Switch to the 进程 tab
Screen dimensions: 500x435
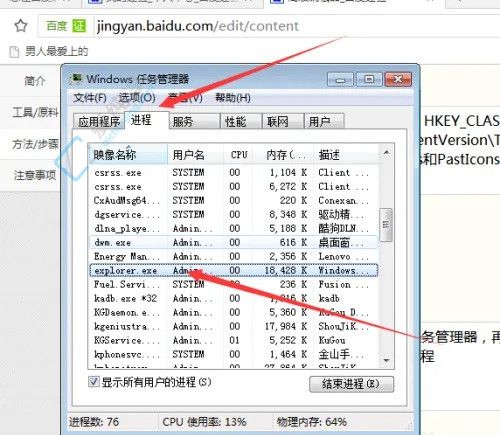pos(147,120)
